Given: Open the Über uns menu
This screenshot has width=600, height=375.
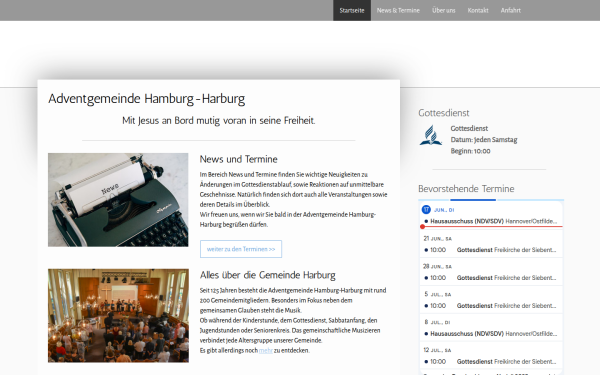Looking at the screenshot, I should pos(443,10).
